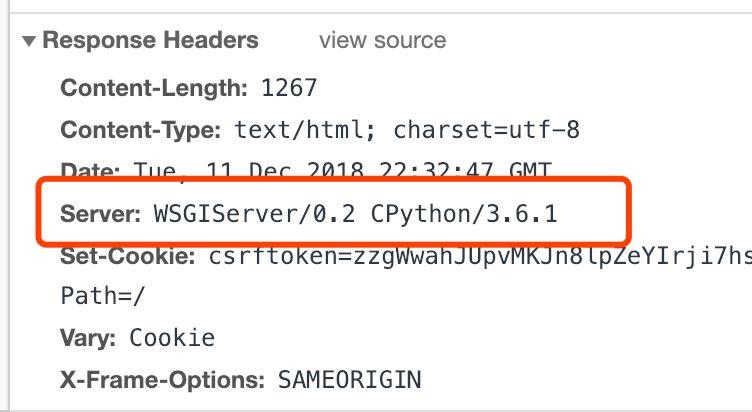This screenshot has height=412, width=752.
Task: Click the csrftoken cookie value
Action: (480, 256)
